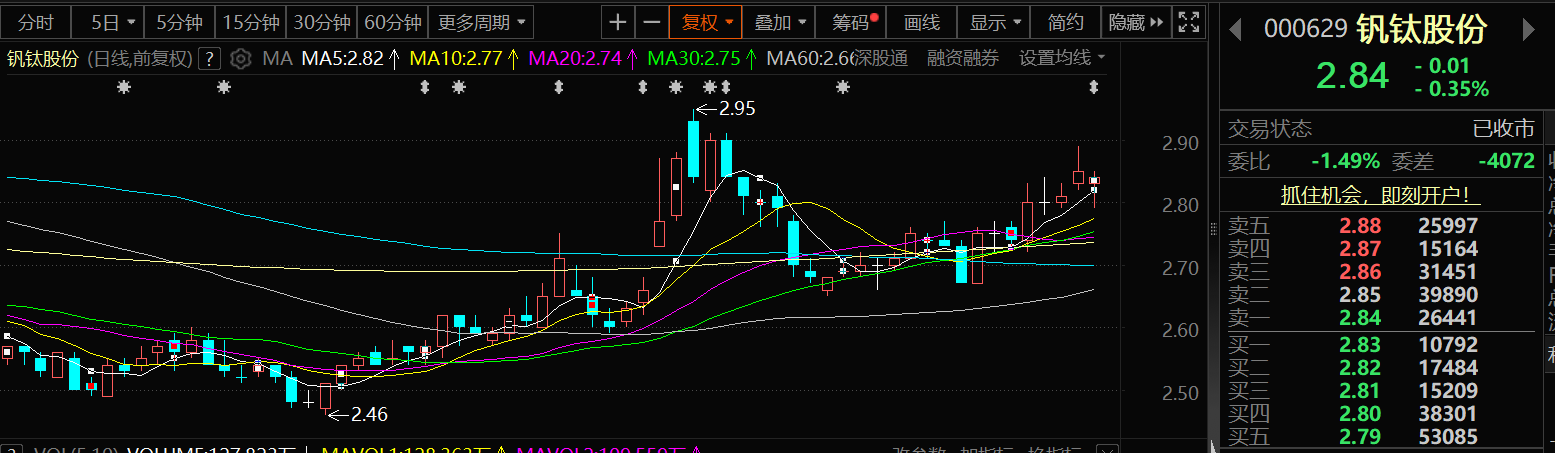Switch to the 分时 intraday view
Image resolution: width=1555 pixels, height=453 pixels.
click(x=36, y=22)
